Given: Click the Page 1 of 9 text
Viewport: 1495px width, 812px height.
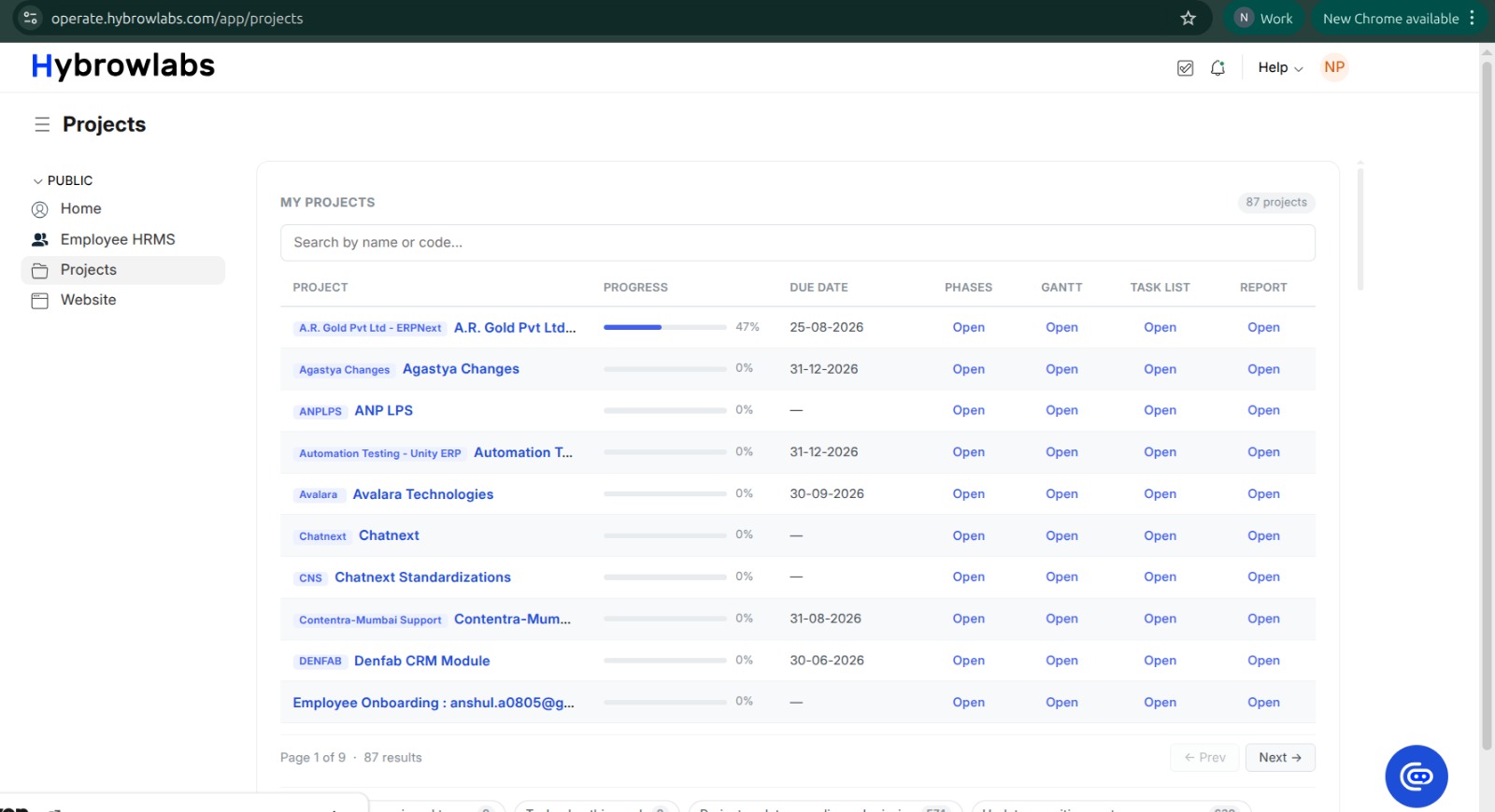Looking at the screenshot, I should coord(313,758).
